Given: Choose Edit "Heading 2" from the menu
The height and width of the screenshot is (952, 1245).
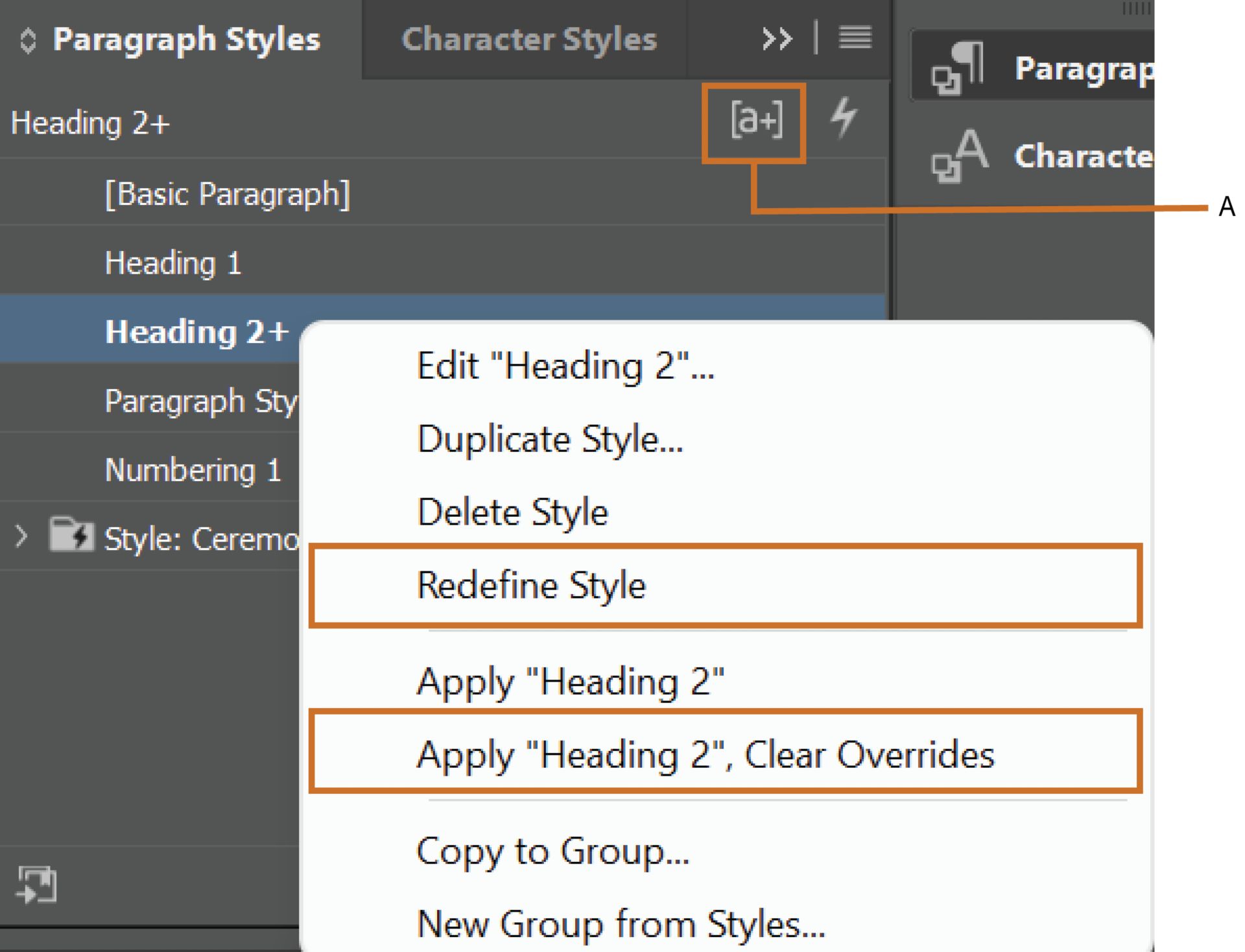Looking at the screenshot, I should (564, 365).
